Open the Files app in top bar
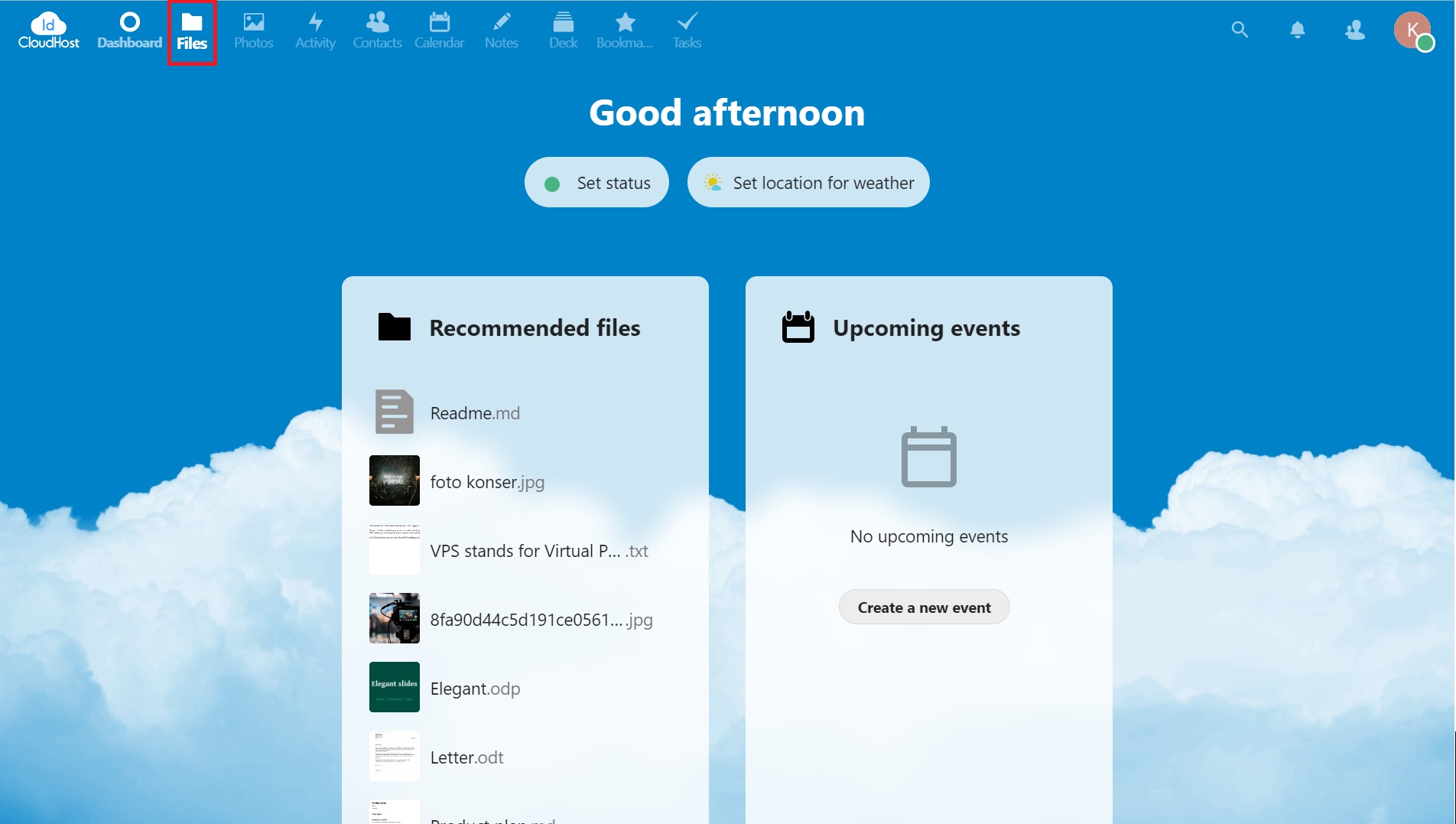The height and width of the screenshot is (824, 1456). tap(192, 31)
